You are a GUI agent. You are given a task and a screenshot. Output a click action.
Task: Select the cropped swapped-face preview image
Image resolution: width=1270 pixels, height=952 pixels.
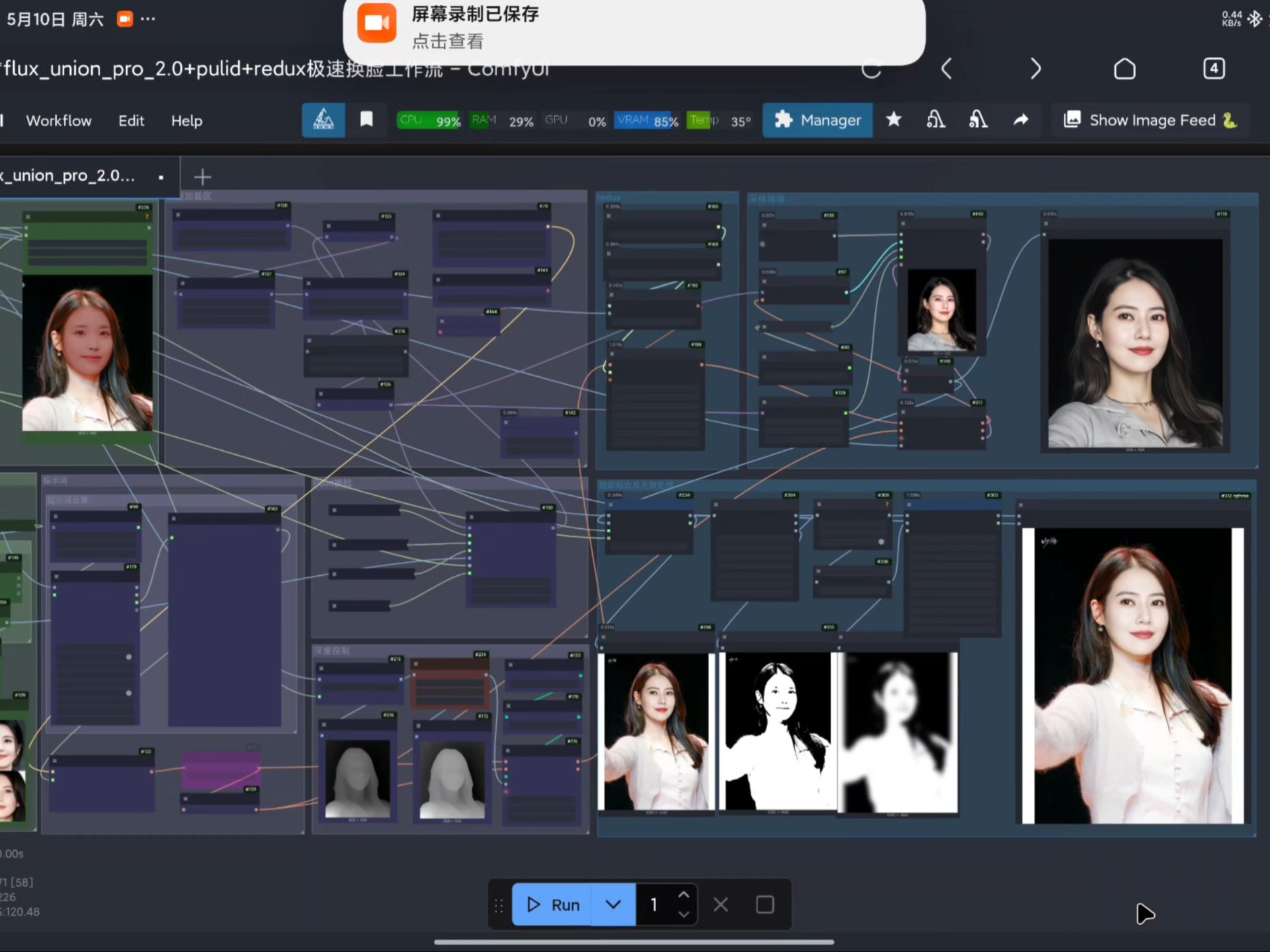(656, 732)
